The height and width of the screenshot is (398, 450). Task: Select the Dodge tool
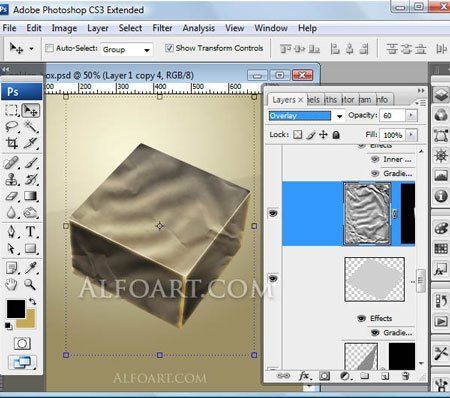tap(30, 212)
